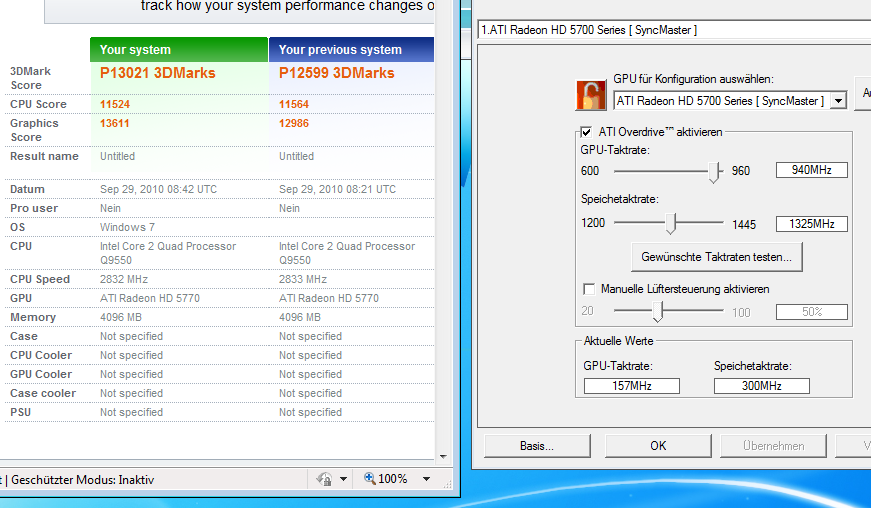Click date Sep 29, 2010 08:42 UTC
Screen dimensions: 871x508
click(158, 189)
